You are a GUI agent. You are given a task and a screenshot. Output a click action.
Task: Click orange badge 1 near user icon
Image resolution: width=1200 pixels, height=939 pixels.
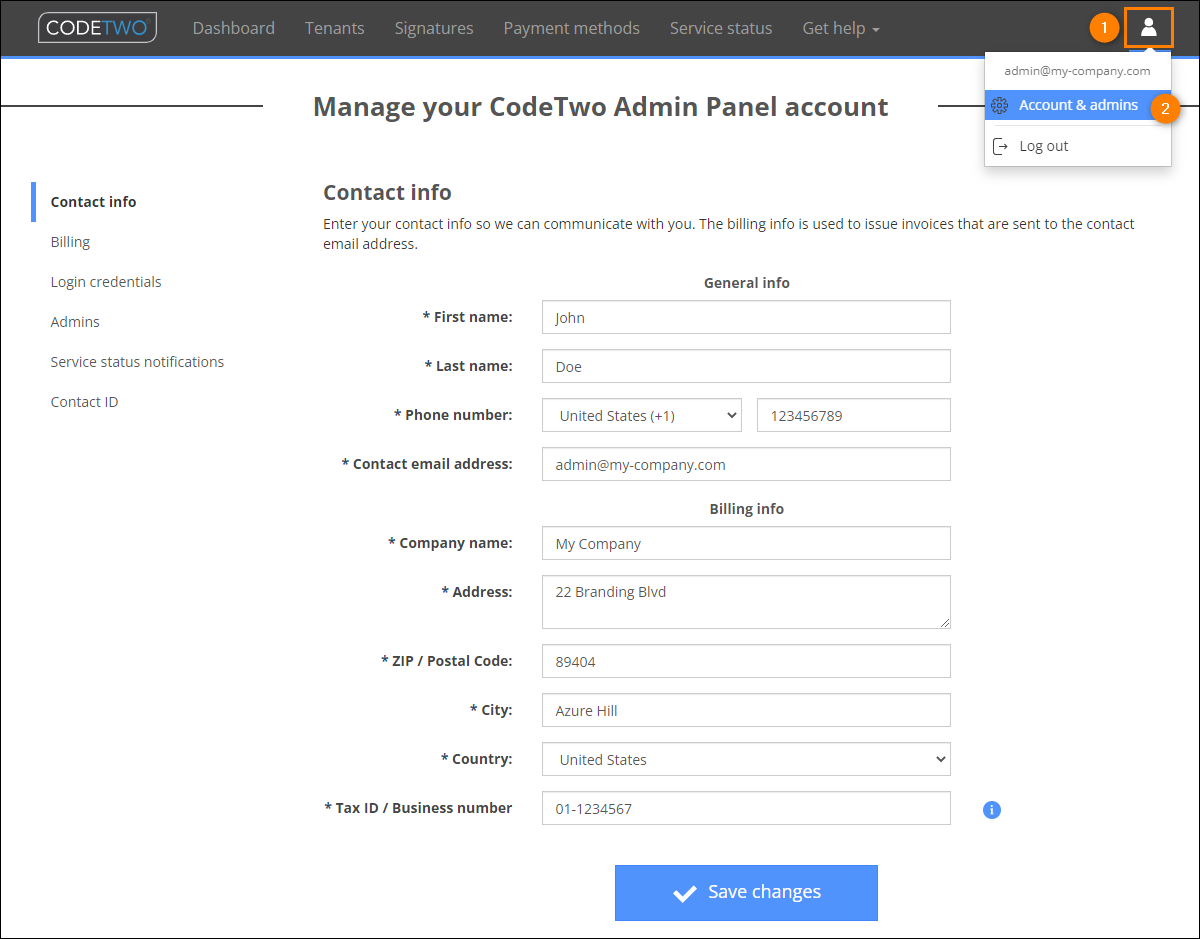pos(1104,27)
